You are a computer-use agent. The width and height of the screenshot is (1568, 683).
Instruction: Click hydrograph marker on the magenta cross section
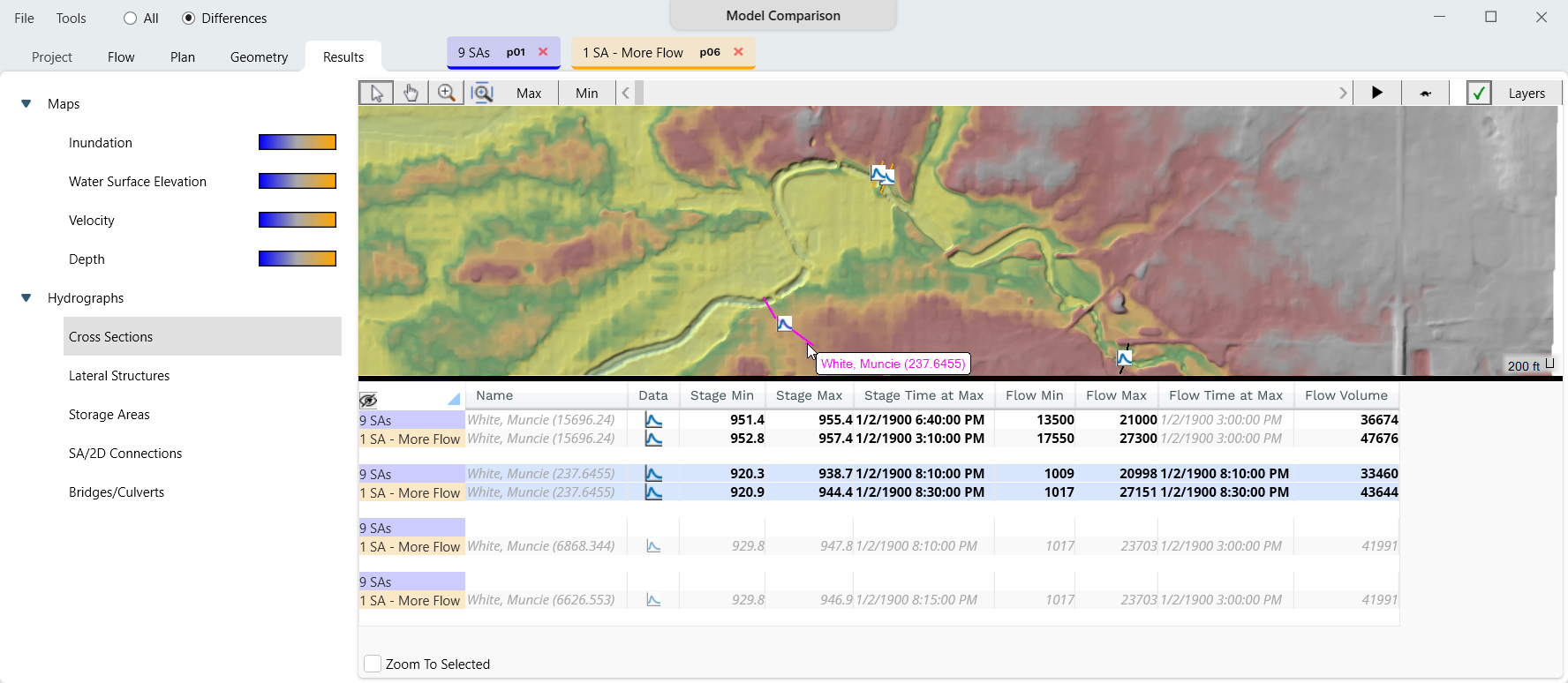[785, 324]
